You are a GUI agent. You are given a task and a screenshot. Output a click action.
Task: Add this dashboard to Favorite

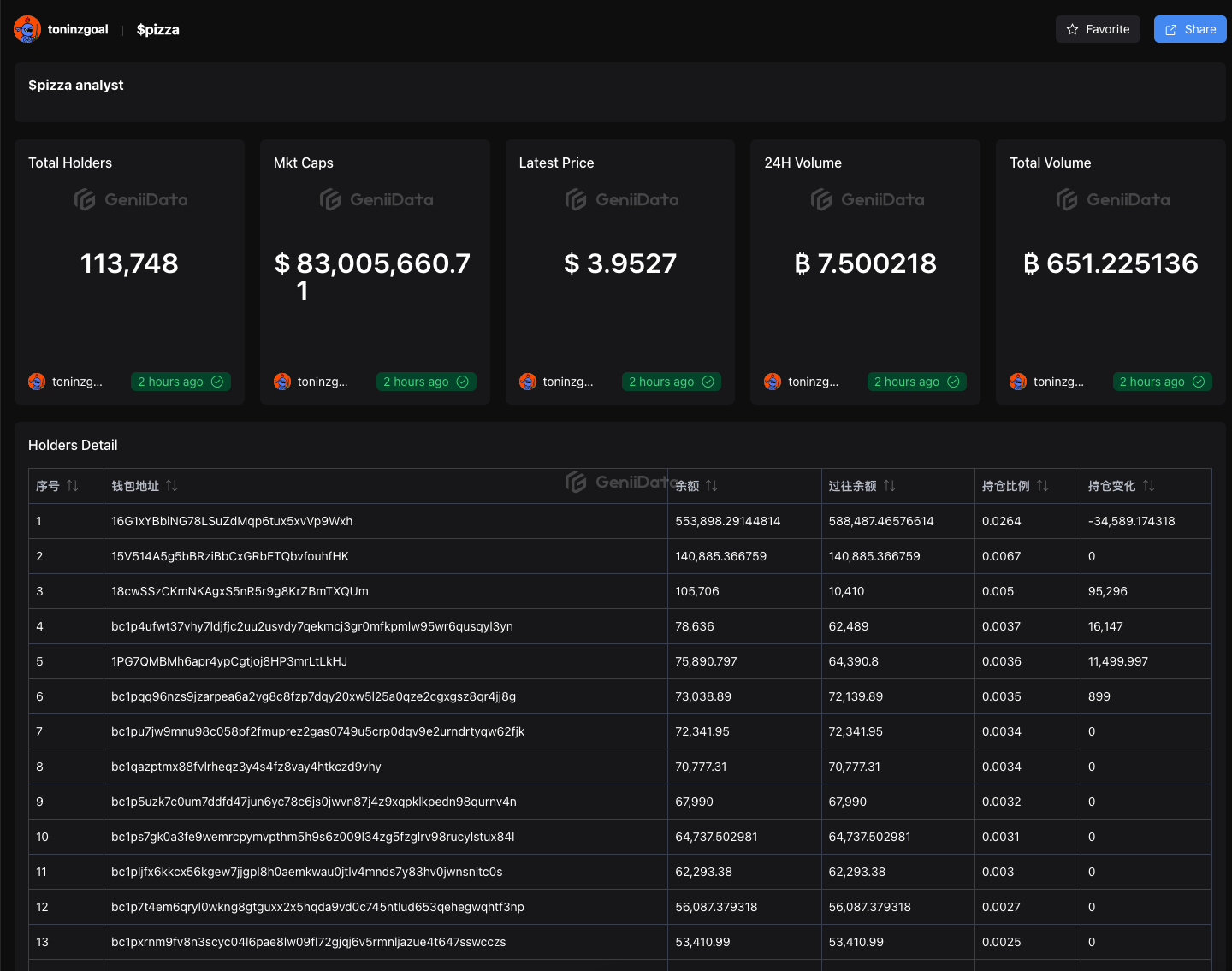point(1098,29)
